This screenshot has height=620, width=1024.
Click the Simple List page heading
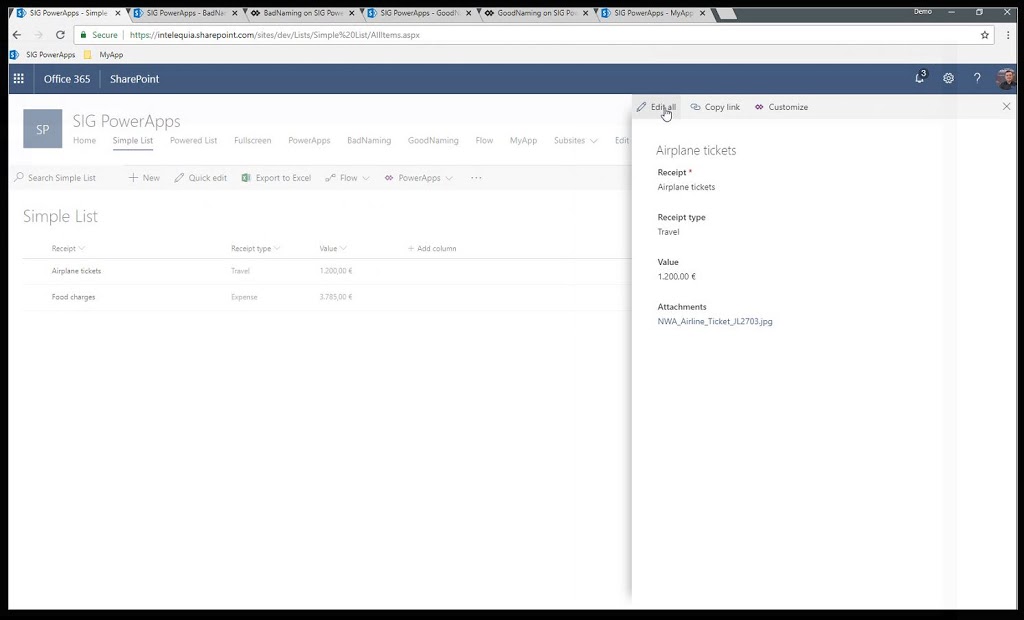pos(60,216)
